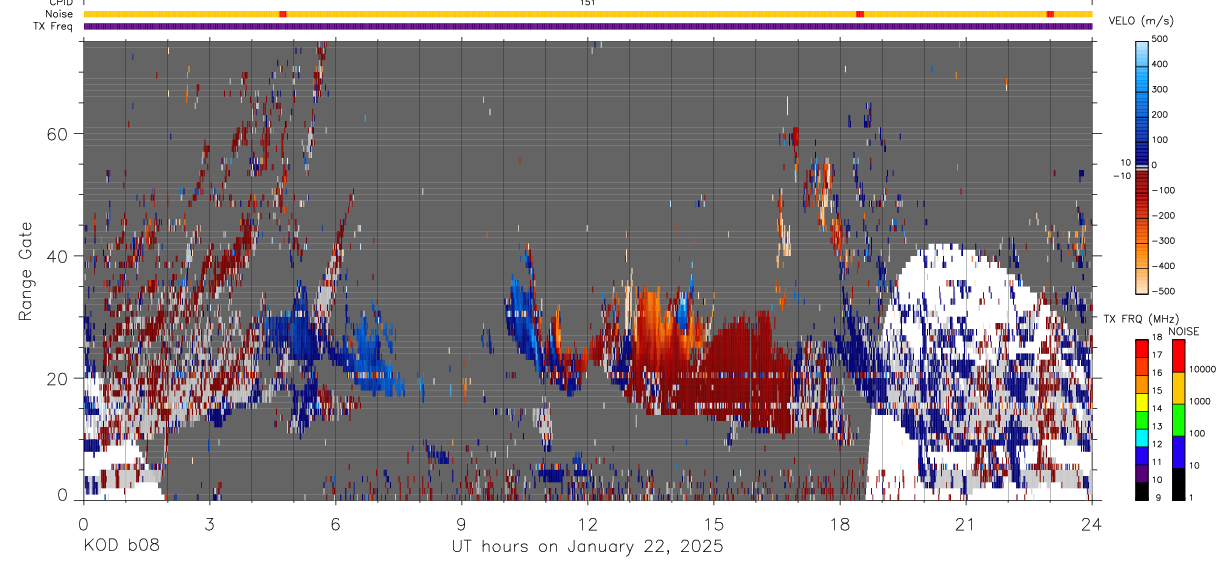
Task: Click the "−10" velocity scale label
Action: (1122, 175)
